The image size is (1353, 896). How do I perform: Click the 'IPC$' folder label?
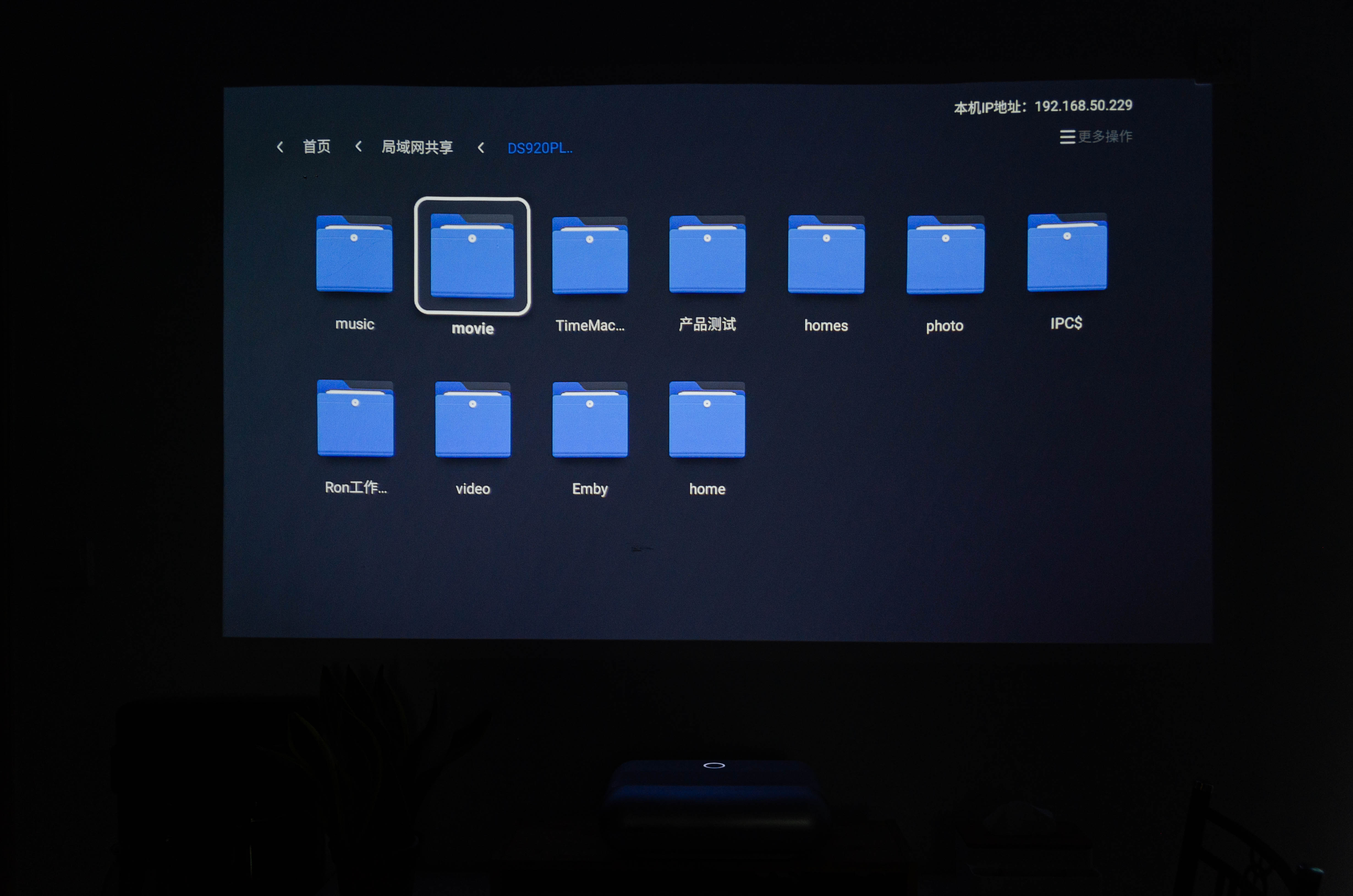coord(1066,323)
